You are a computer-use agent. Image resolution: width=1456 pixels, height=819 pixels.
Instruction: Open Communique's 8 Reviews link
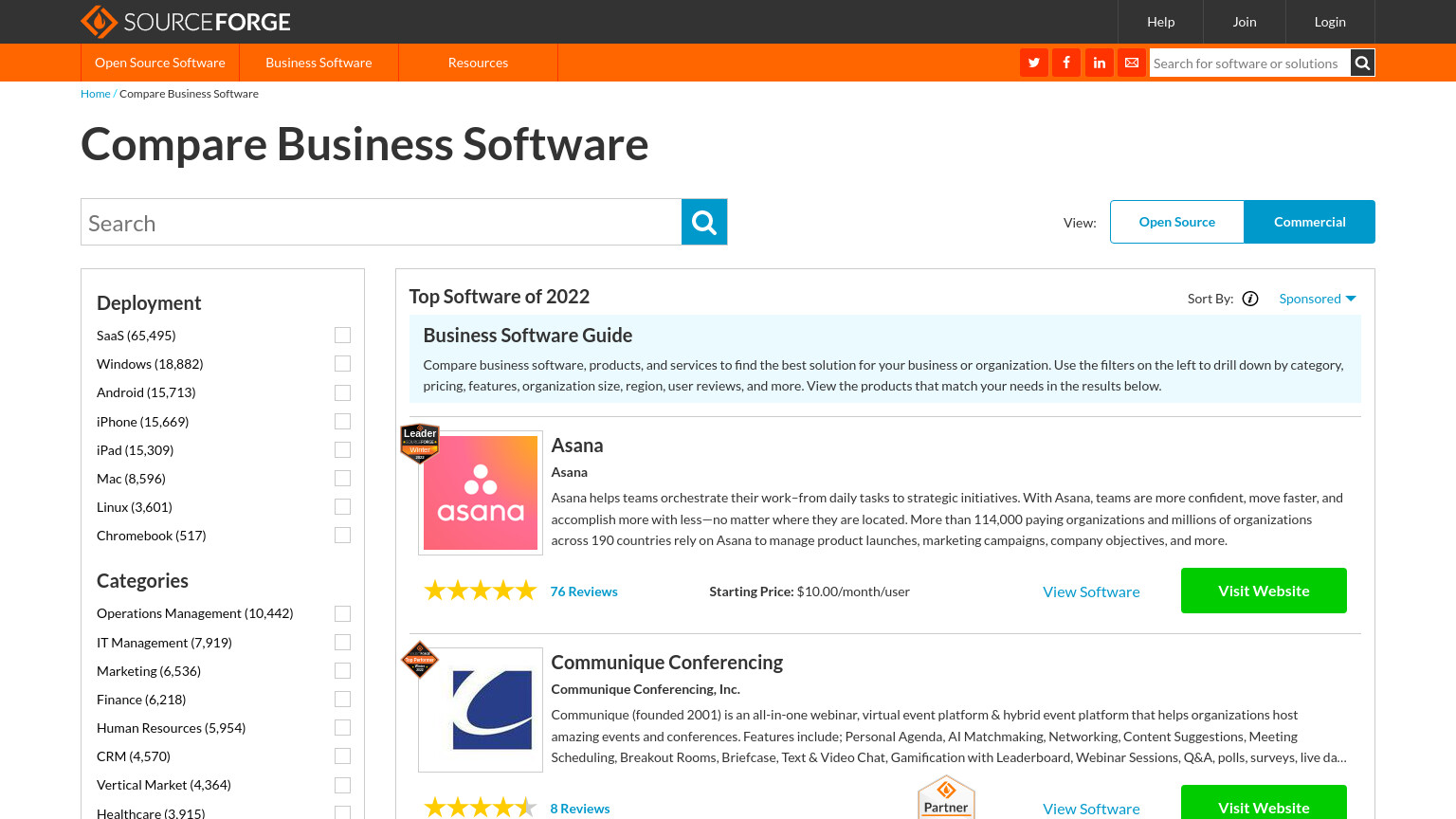[x=580, y=809]
